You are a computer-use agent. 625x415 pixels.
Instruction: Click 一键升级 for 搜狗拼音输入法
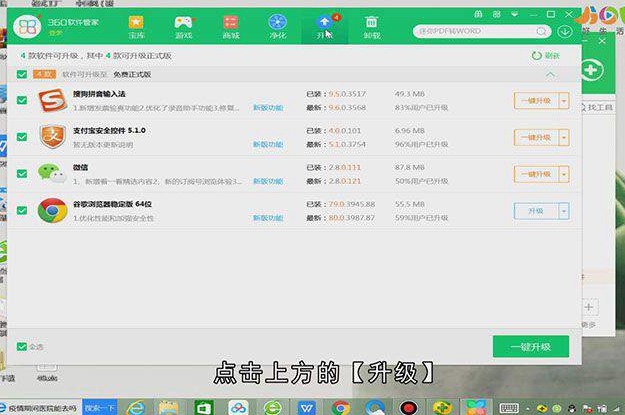[x=536, y=100]
